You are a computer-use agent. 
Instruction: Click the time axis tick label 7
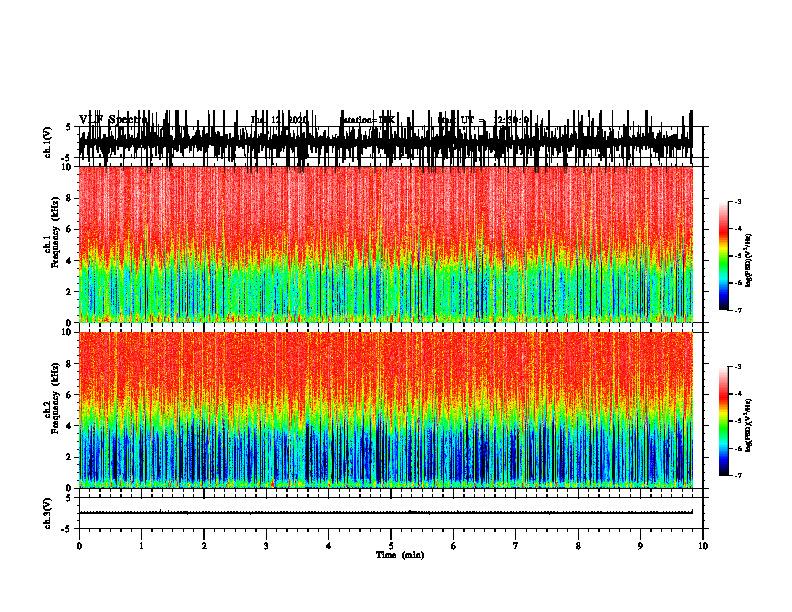(516, 546)
